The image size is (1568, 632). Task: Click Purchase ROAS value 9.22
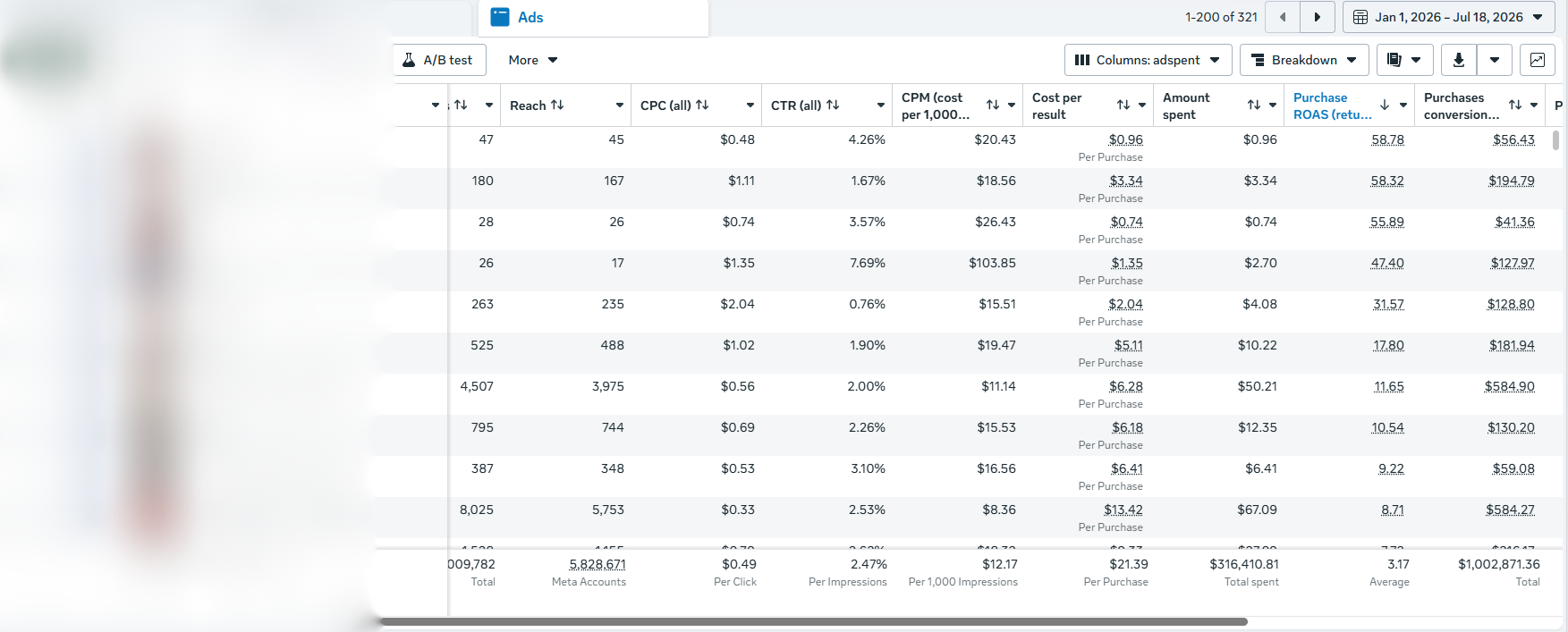(1391, 468)
